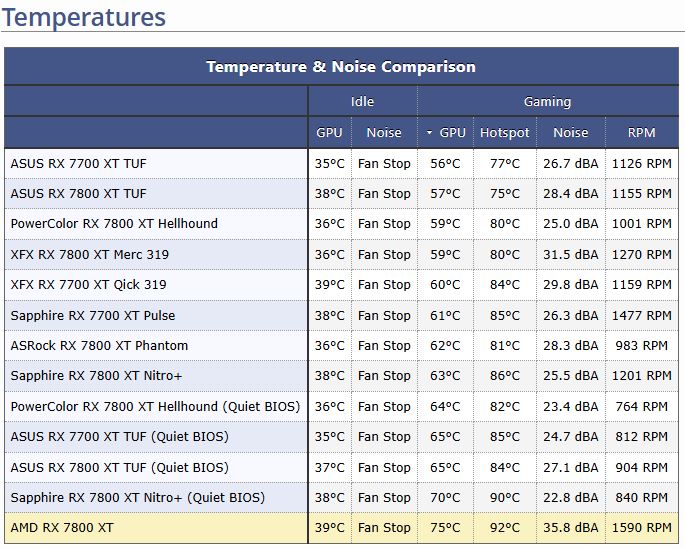Click the 56°C gaming GPU value
Viewport: 685px width, 549px height.
(445, 163)
